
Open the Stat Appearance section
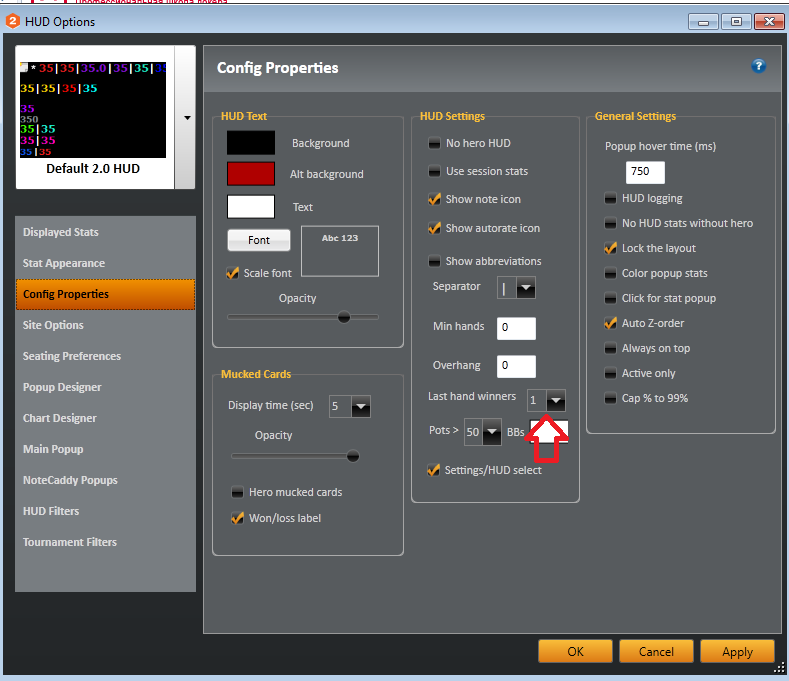(x=64, y=263)
